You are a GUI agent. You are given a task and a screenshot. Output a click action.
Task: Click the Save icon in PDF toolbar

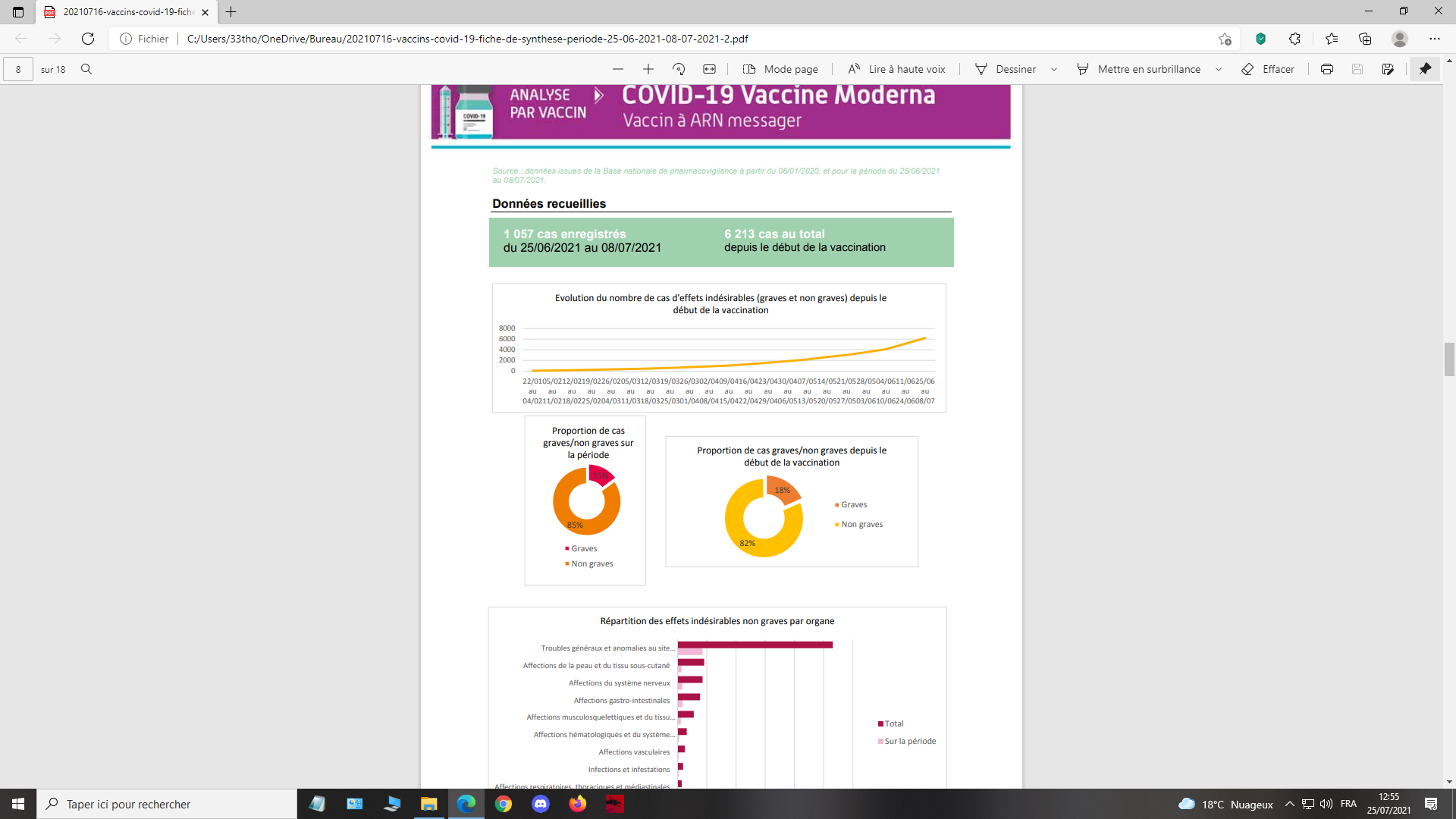(1357, 69)
